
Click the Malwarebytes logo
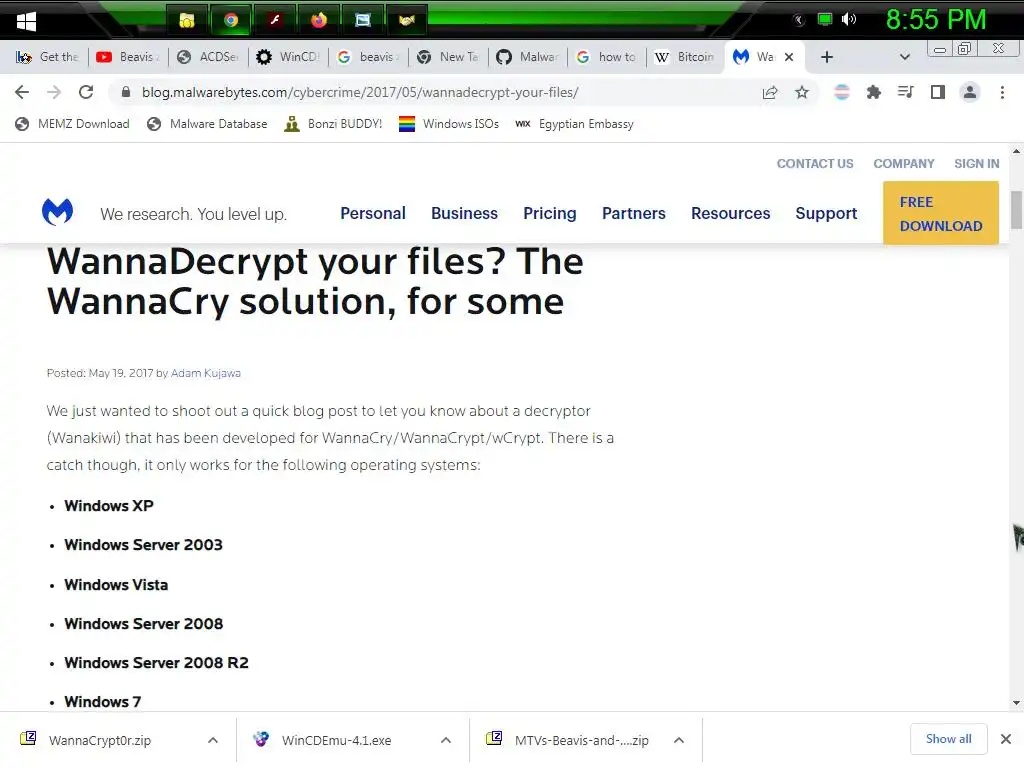click(x=57, y=212)
